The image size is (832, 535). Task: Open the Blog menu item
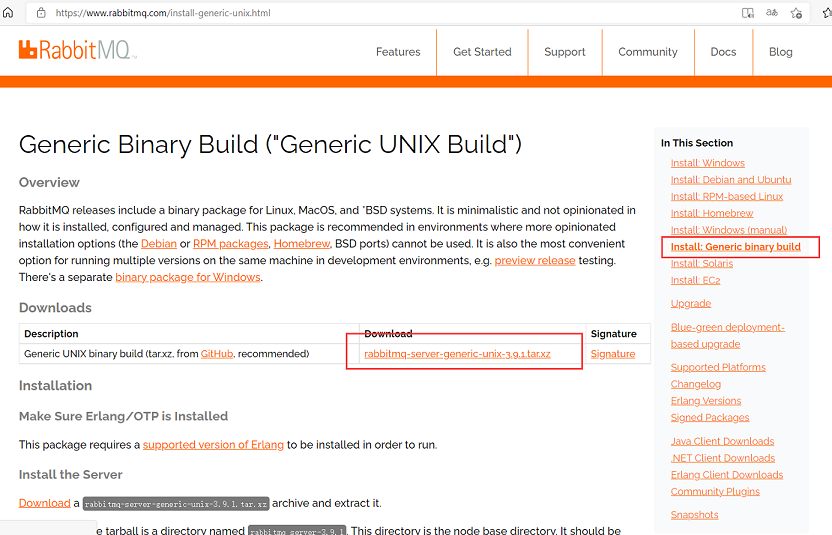coord(781,52)
